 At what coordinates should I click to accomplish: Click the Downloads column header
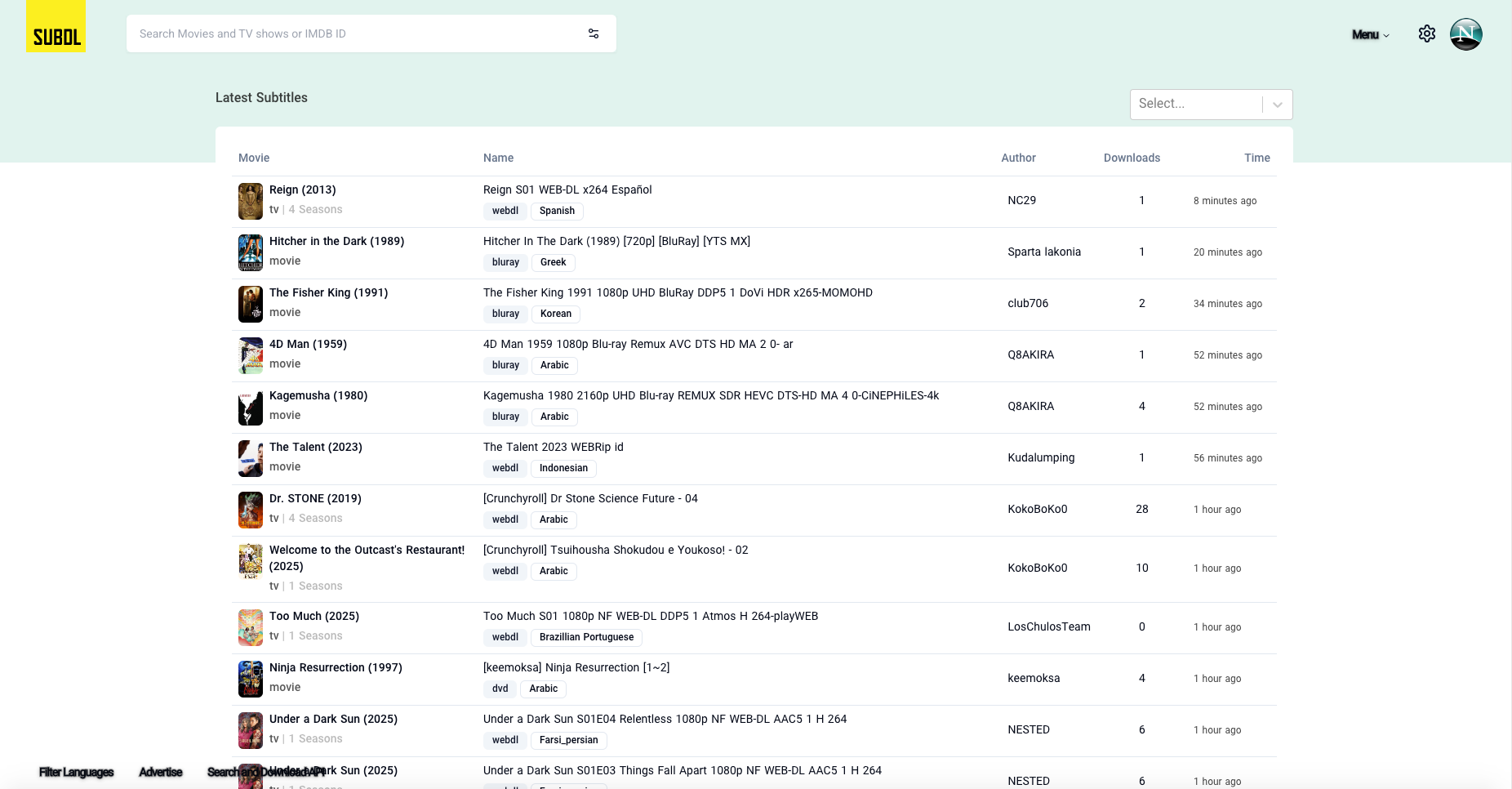tap(1132, 158)
